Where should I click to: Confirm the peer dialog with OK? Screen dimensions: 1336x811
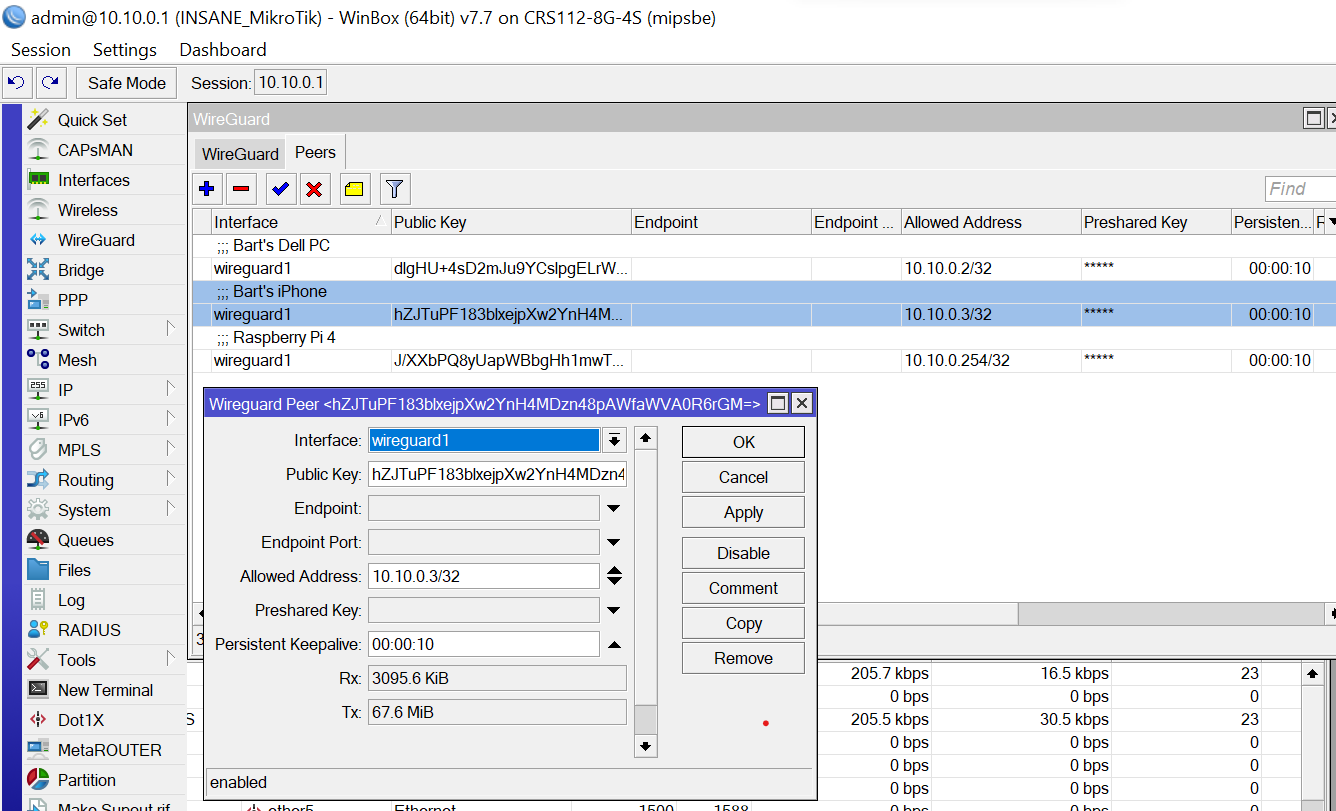743,442
